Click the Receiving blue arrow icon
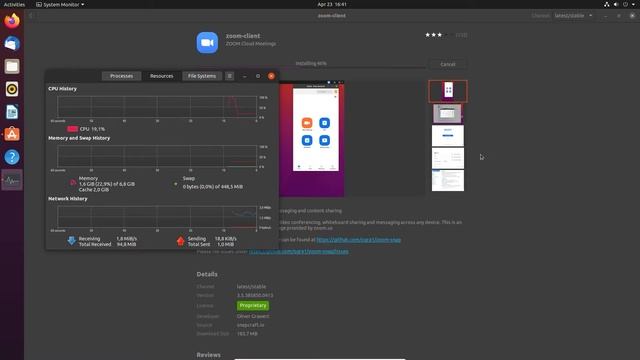Viewport: 640px width, 360px height. point(71,241)
